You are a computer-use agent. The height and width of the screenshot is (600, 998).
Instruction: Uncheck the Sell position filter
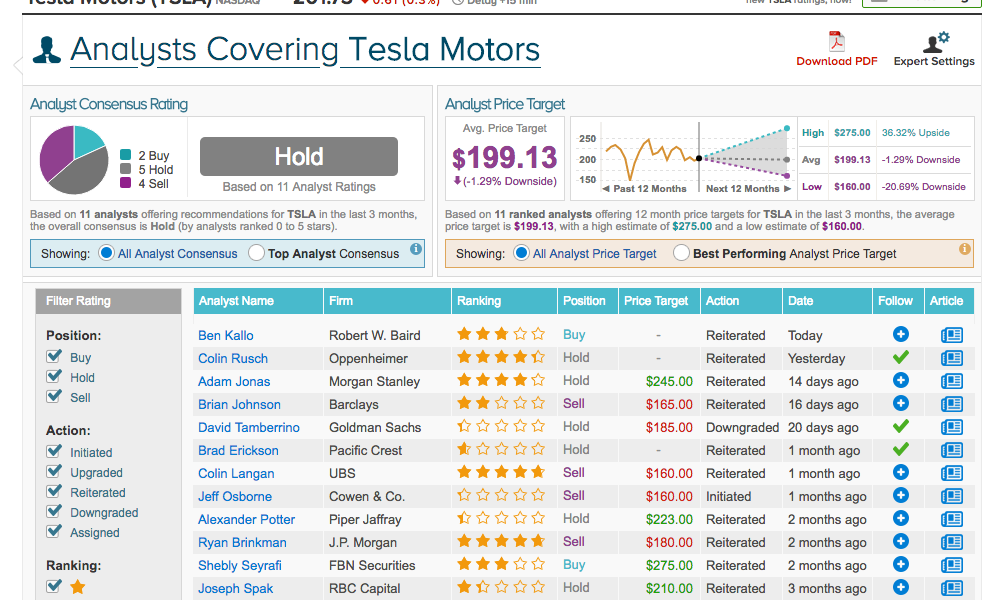click(x=54, y=396)
